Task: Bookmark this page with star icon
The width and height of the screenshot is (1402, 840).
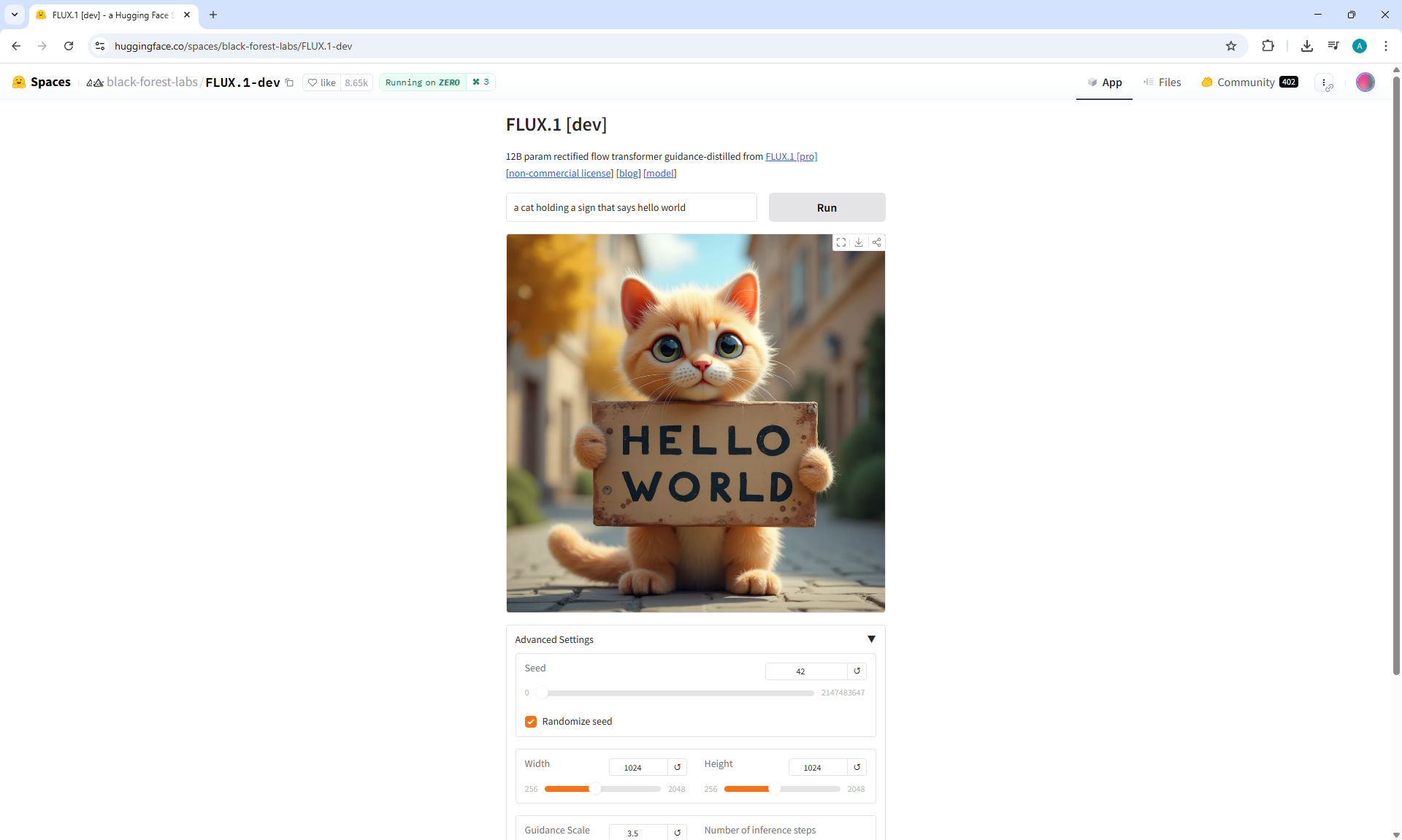Action: (1231, 46)
